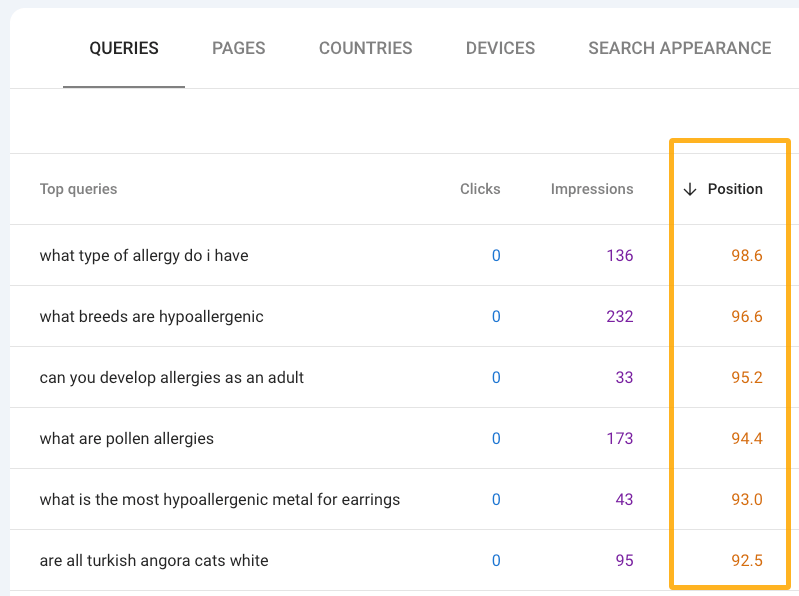Click clicks value in hypoallergenic breeds row
This screenshot has height=596, width=799.
tap(496, 316)
